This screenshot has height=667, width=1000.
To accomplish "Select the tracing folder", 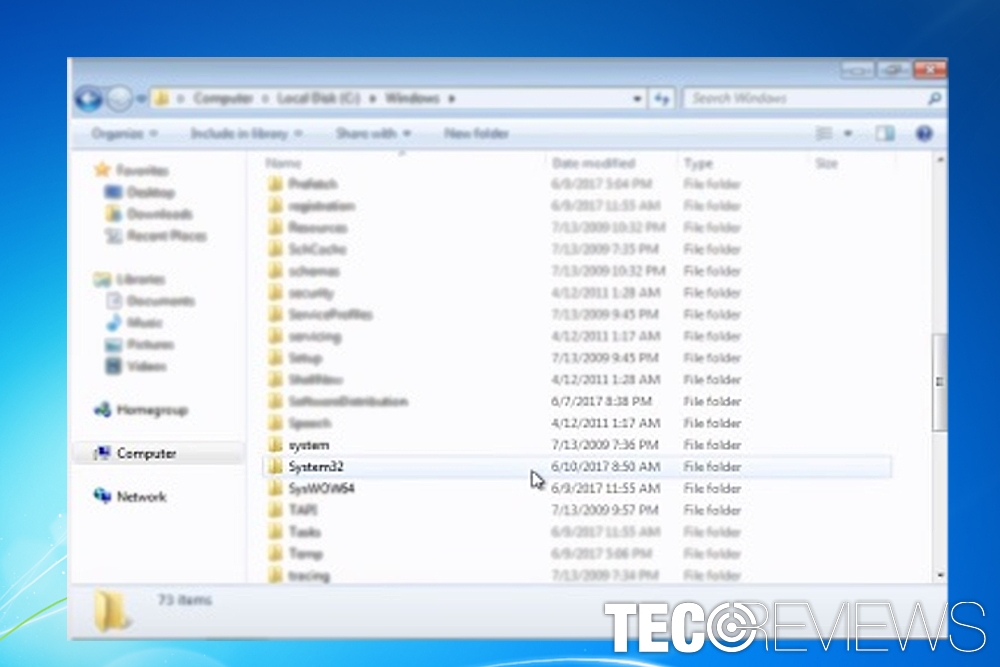I will tap(309, 575).
